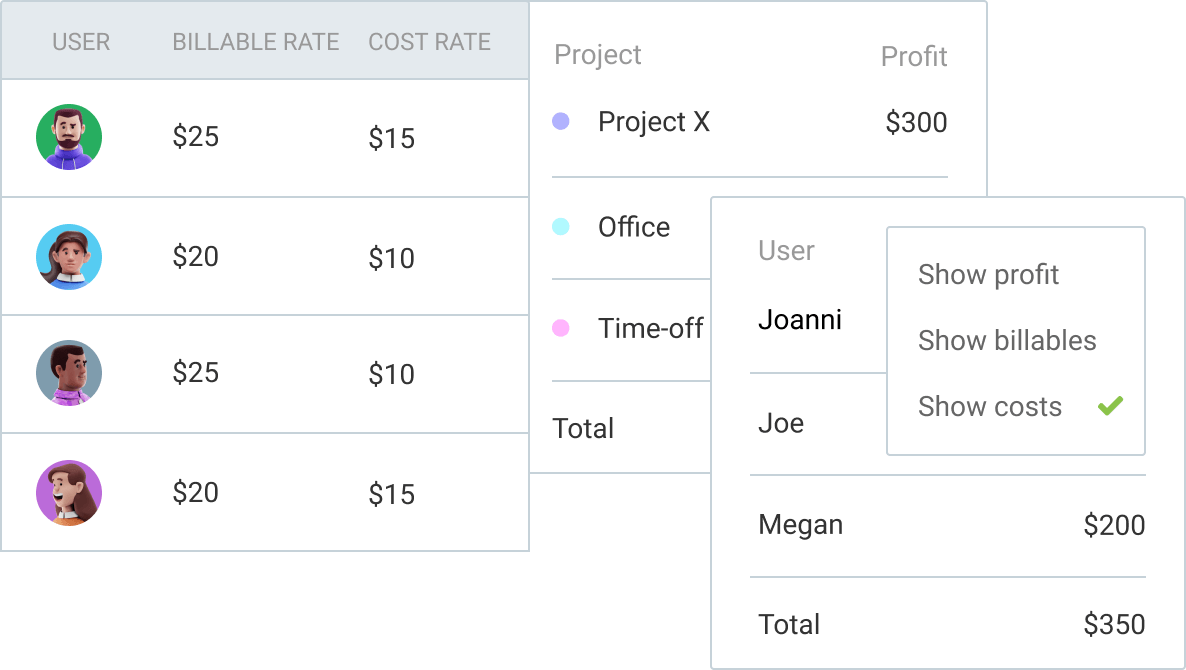Viewport: 1186px width, 670px height.
Task: Click the pink dot beside Time-off
Action: tap(561, 328)
